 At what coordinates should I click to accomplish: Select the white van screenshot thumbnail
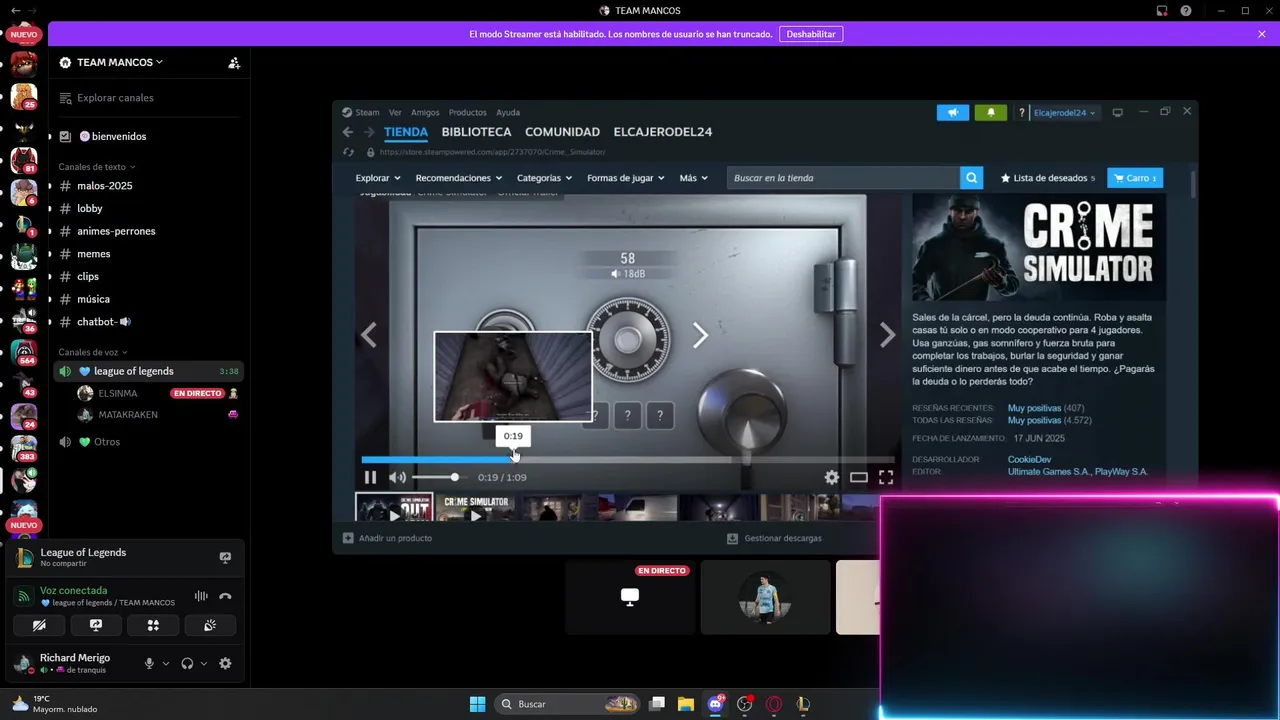[638, 507]
